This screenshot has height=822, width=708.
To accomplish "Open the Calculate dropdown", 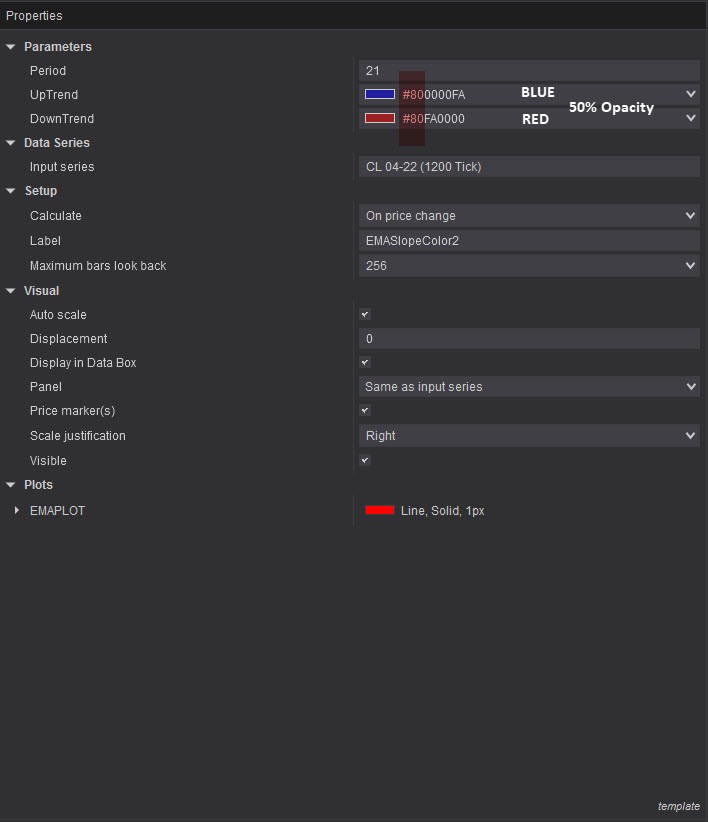I will pyautogui.click(x=529, y=216).
